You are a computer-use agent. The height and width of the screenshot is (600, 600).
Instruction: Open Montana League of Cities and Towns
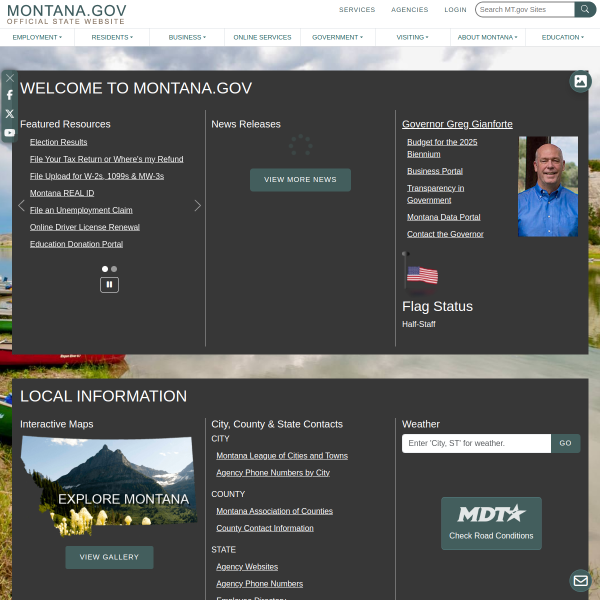[x=282, y=456]
